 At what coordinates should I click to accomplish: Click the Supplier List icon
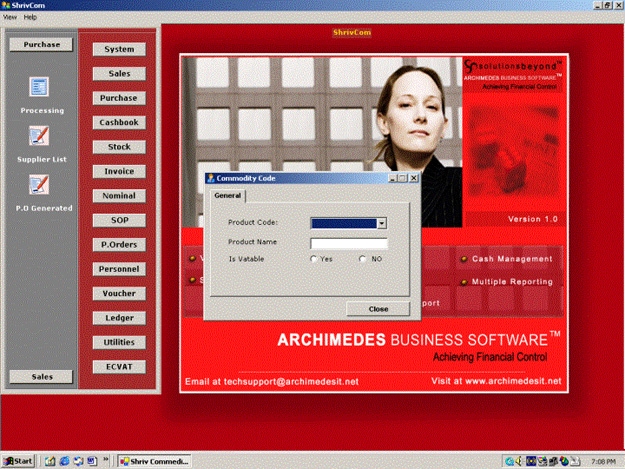[x=39, y=136]
